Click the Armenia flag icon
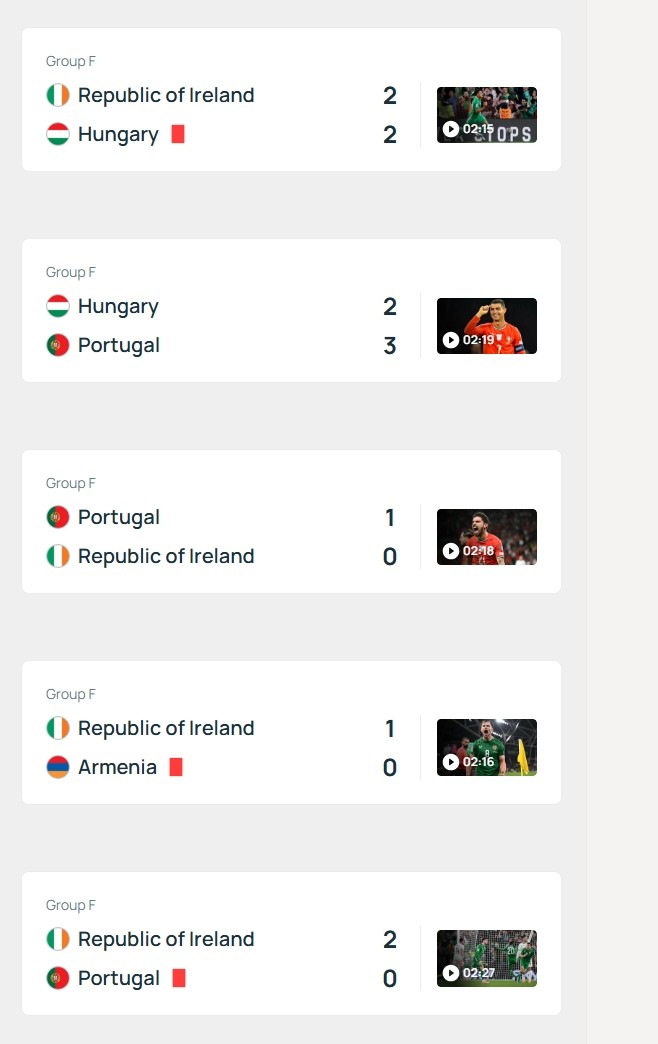Image resolution: width=658 pixels, height=1044 pixels. click(58, 767)
